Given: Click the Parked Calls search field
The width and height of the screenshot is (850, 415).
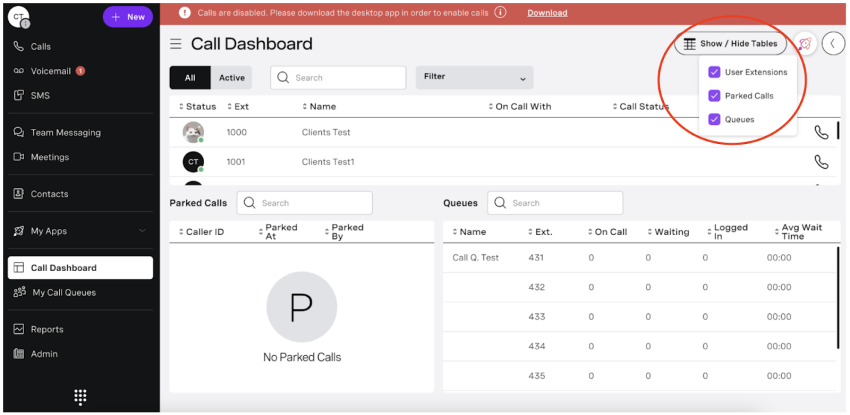Looking at the screenshot, I should [x=305, y=203].
